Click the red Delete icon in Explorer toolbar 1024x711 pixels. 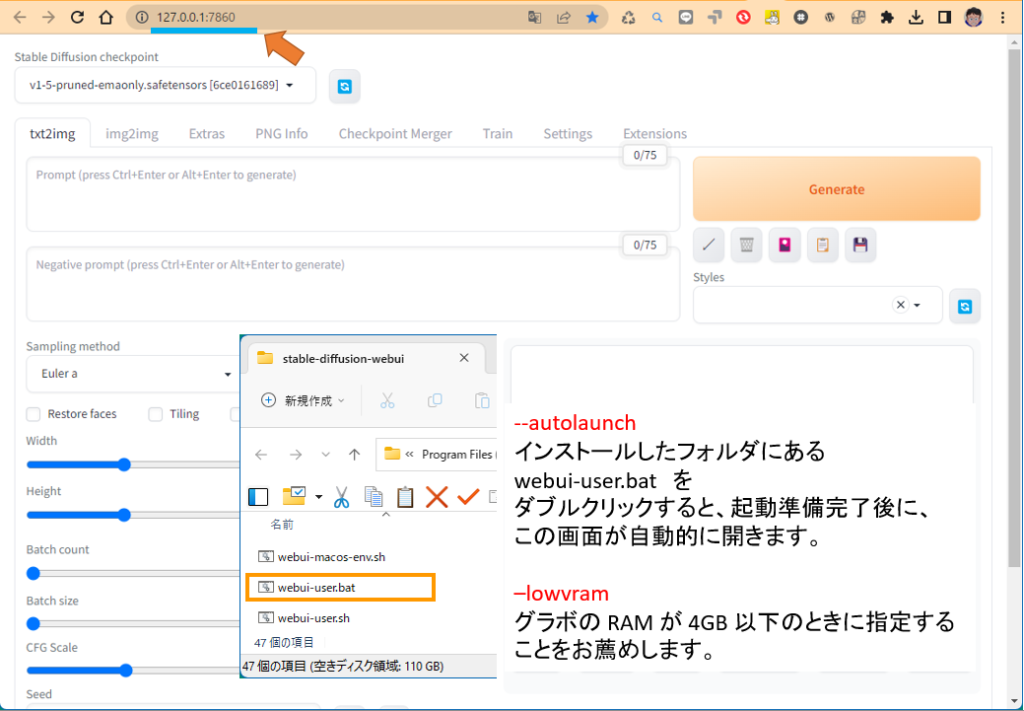click(x=437, y=496)
